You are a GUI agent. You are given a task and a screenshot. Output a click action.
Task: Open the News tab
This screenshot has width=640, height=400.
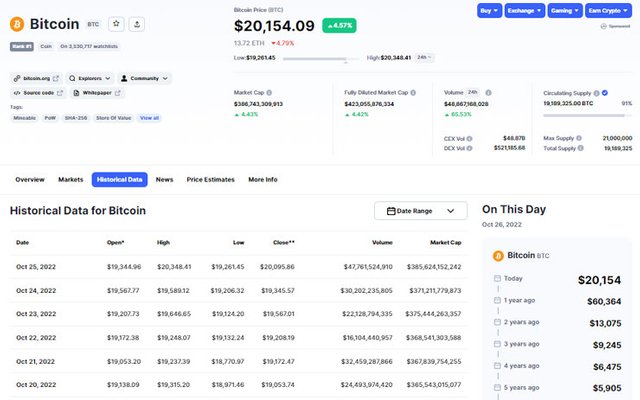point(164,180)
